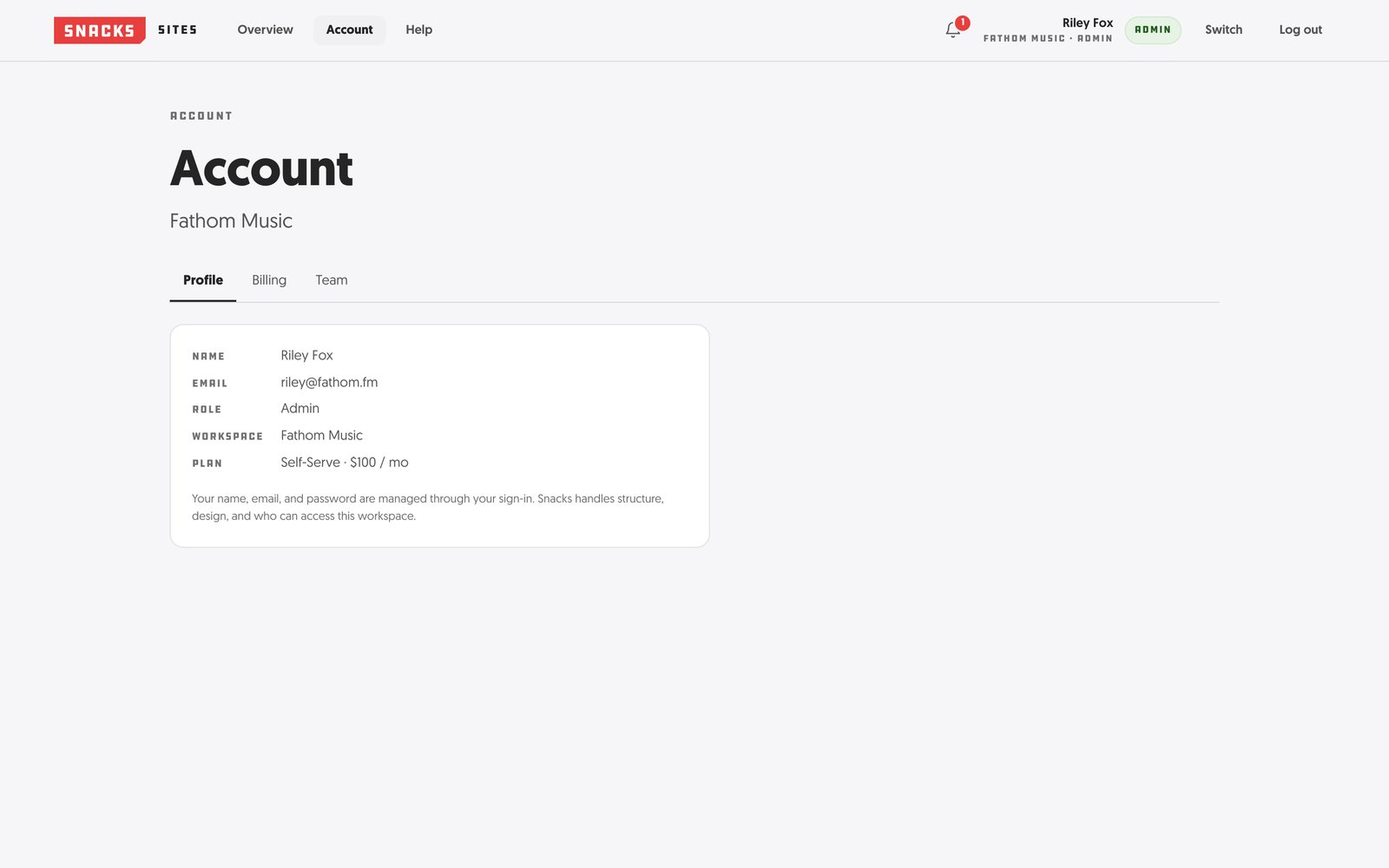Click the Fathom Music workspace value in card

coord(321,435)
